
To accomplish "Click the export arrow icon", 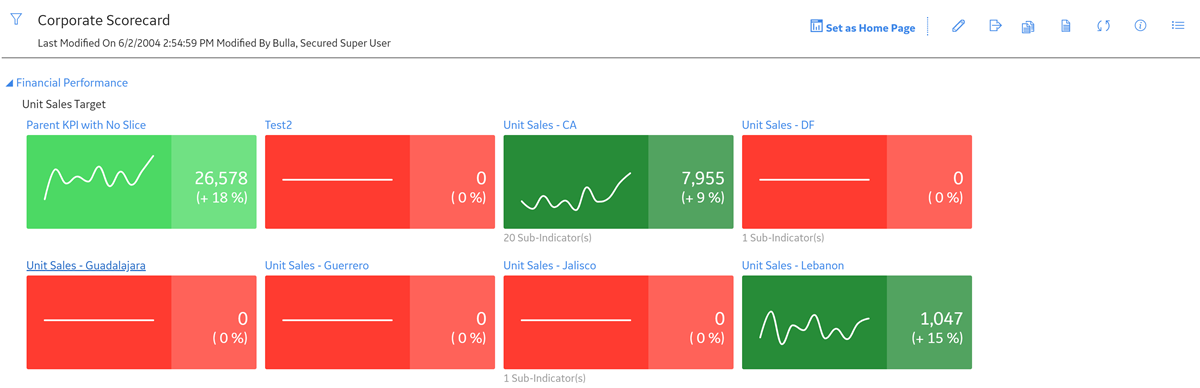I will [995, 26].
